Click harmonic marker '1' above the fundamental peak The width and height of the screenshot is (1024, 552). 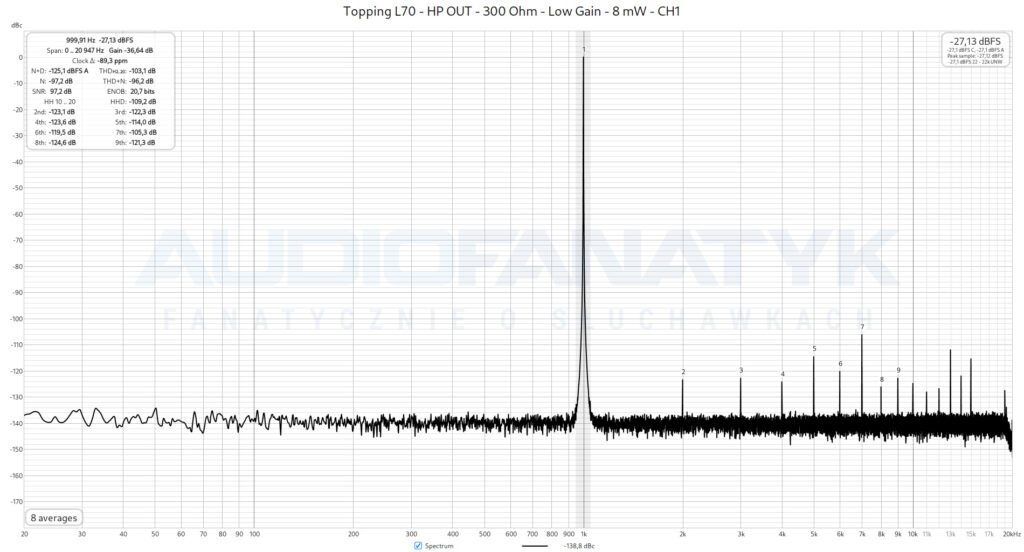(x=584, y=50)
